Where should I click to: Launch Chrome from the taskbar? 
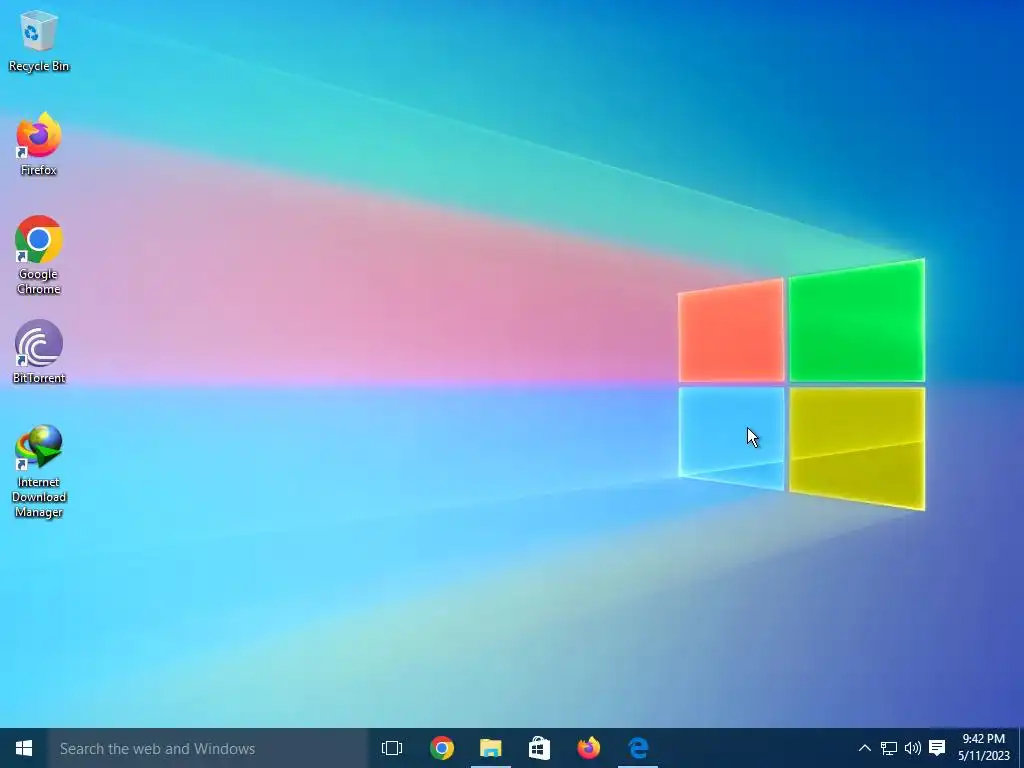click(x=441, y=748)
